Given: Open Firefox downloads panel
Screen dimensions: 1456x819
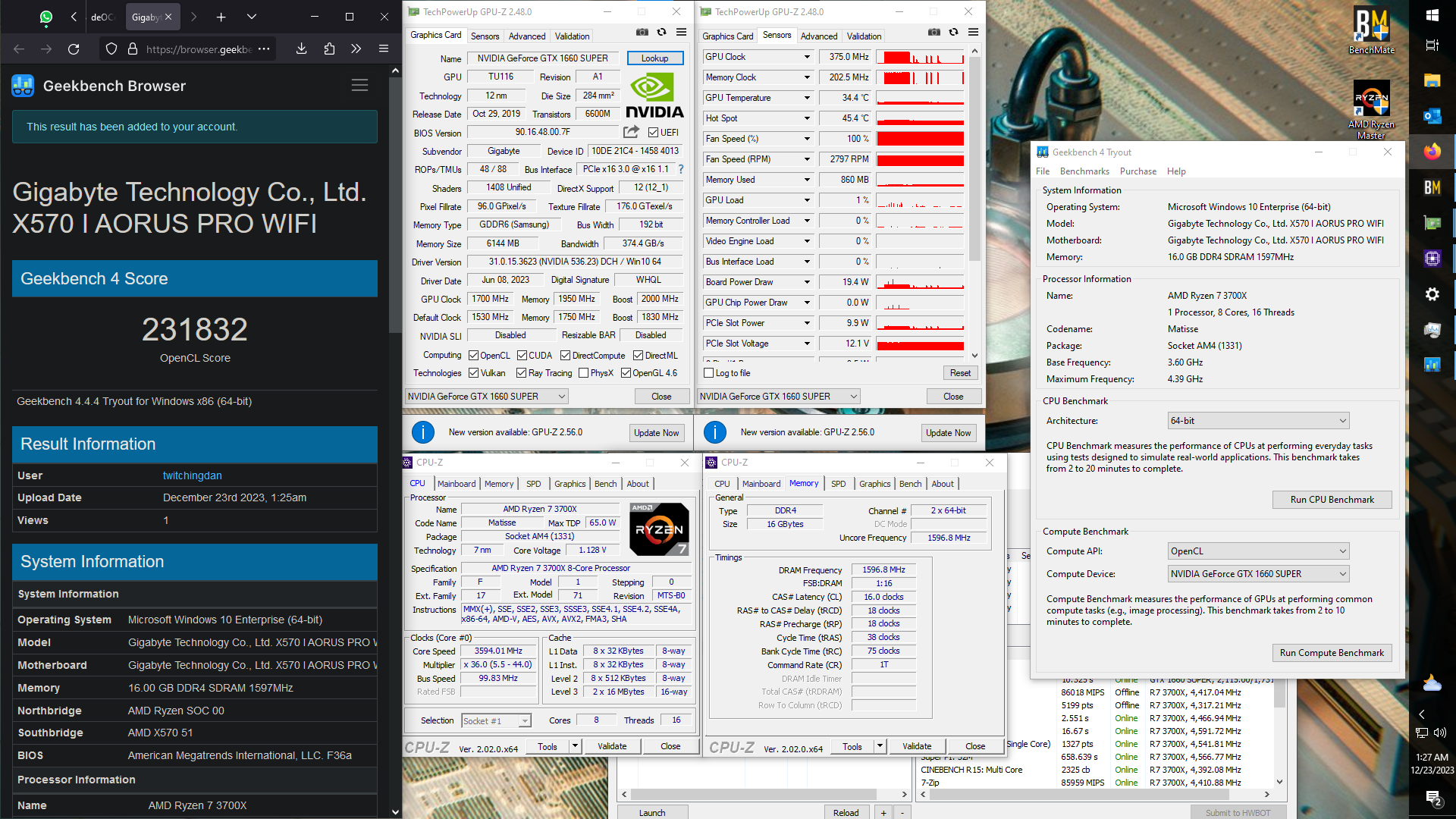Looking at the screenshot, I should [x=301, y=49].
